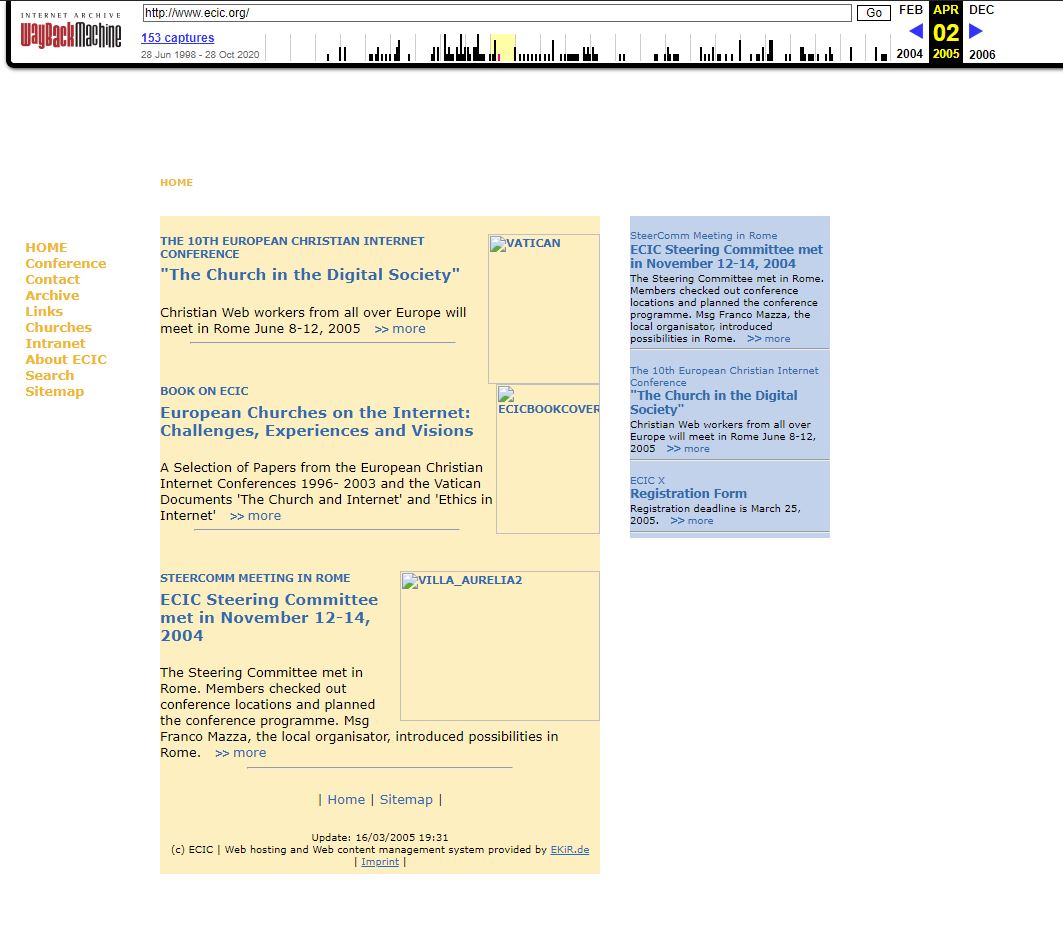Open Registration Form in right sidebar
The width and height of the screenshot is (1063, 936).
pyautogui.click(x=688, y=494)
